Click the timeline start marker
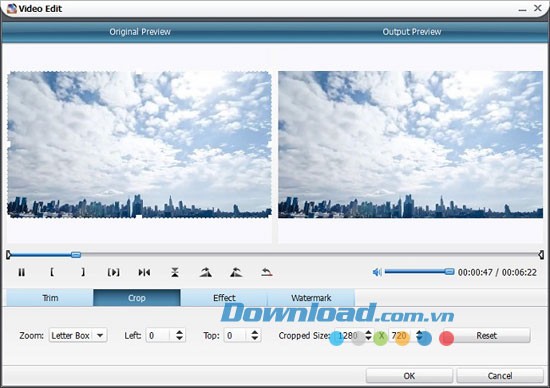Image resolution: width=550 pixels, height=388 pixels. 8,255
